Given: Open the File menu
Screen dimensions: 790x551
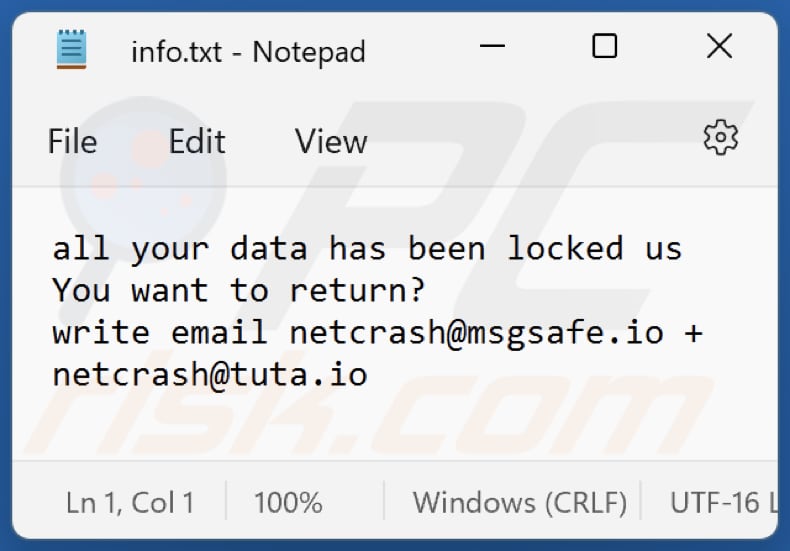Looking at the screenshot, I should point(72,142).
